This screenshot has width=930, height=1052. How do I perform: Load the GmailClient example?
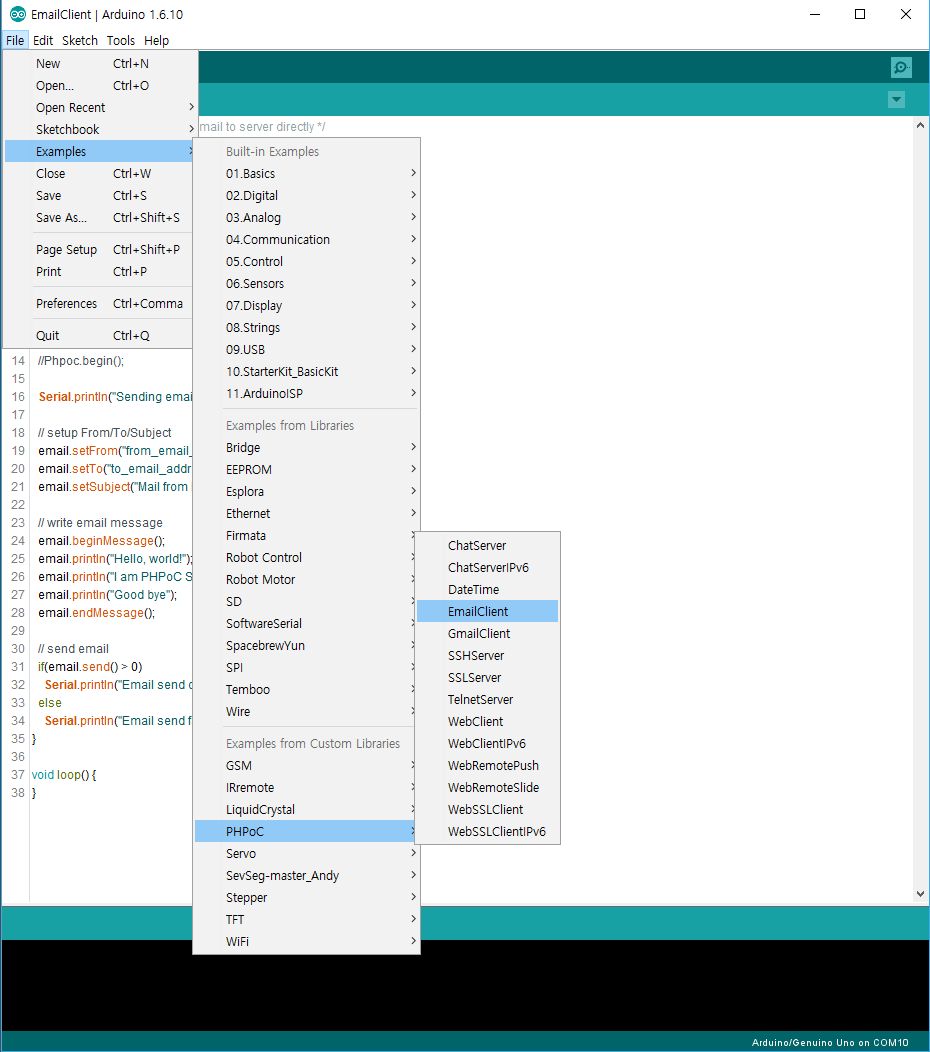pyautogui.click(x=488, y=634)
